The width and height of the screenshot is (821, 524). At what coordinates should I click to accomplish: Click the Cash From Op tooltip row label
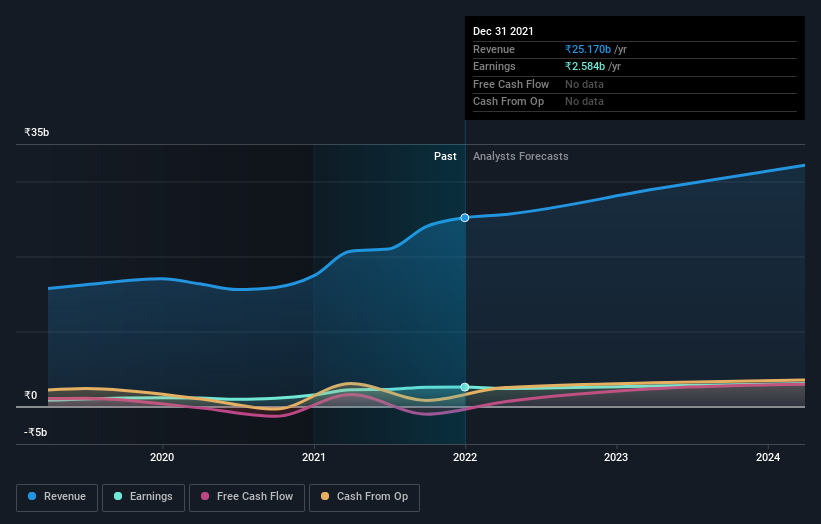pos(508,102)
